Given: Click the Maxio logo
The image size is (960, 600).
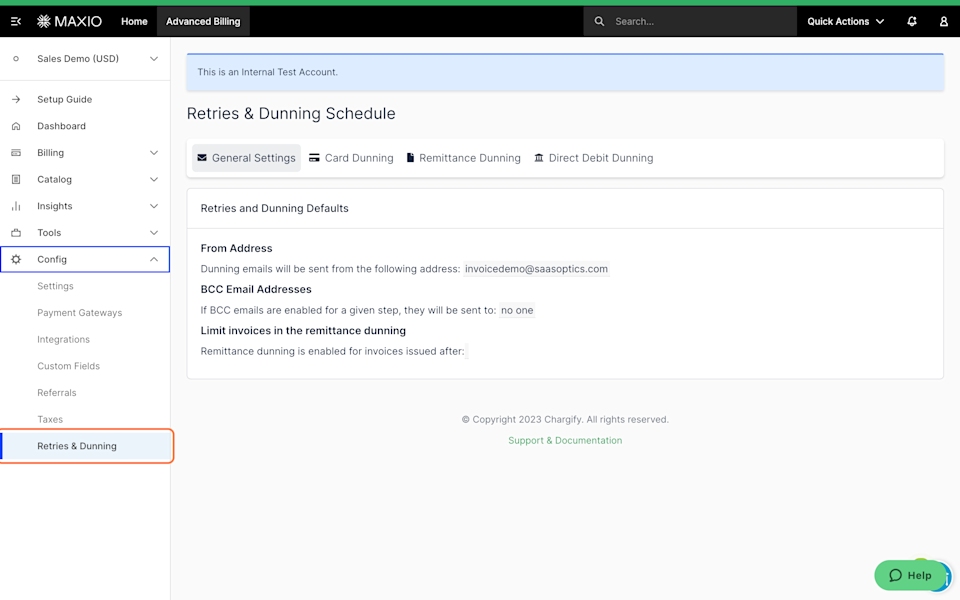Looking at the screenshot, I should pos(69,21).
